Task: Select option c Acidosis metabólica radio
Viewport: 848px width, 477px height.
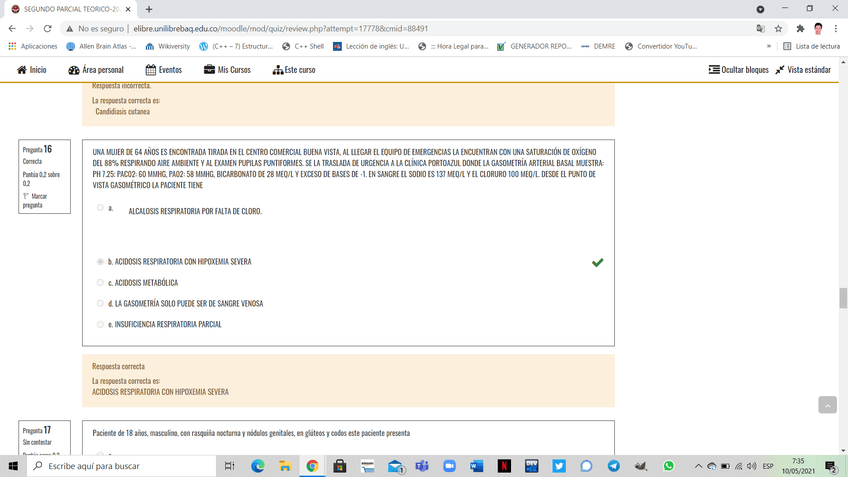Action: [x=100, y=283]
